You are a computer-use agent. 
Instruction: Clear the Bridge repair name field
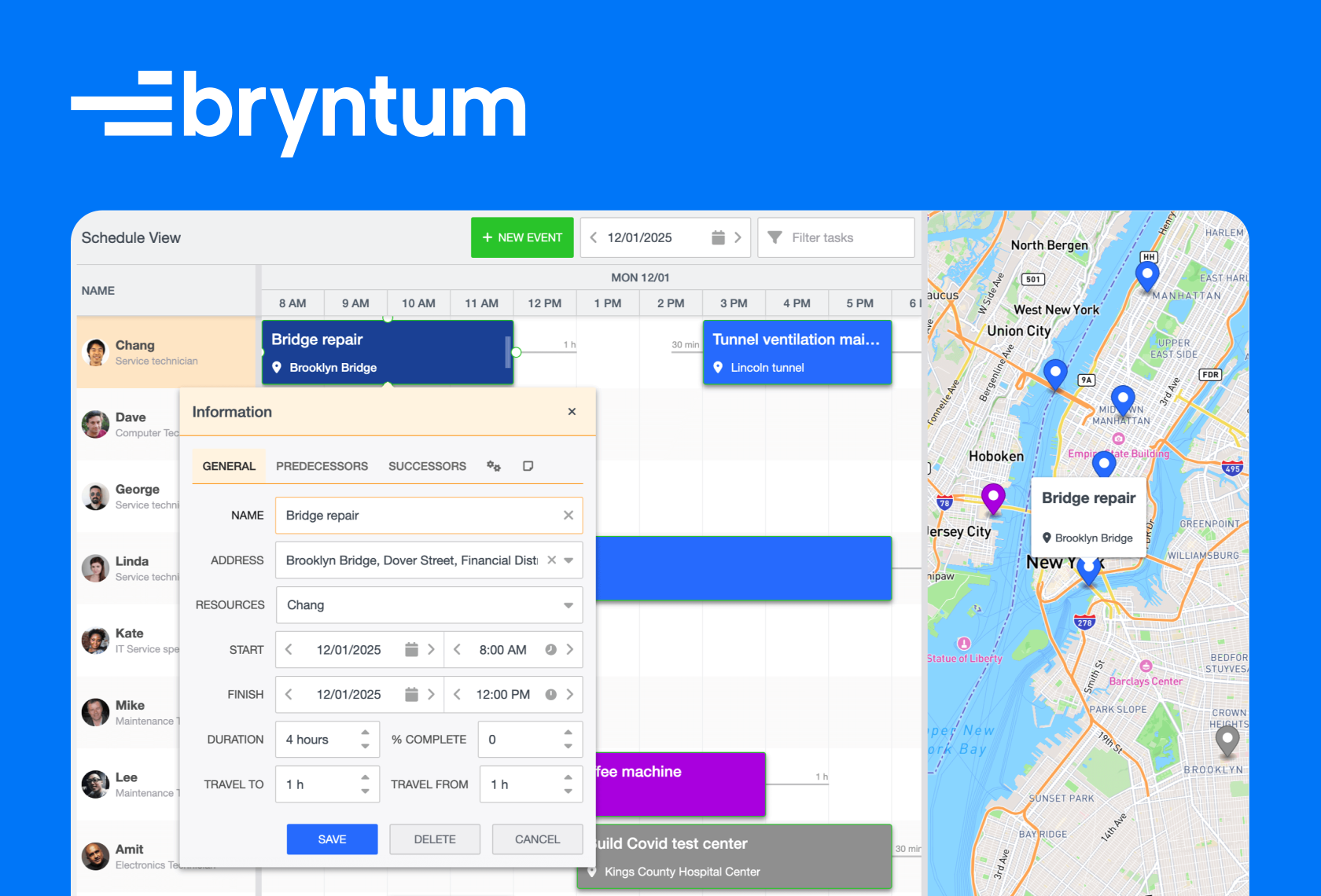click(569, 515)
